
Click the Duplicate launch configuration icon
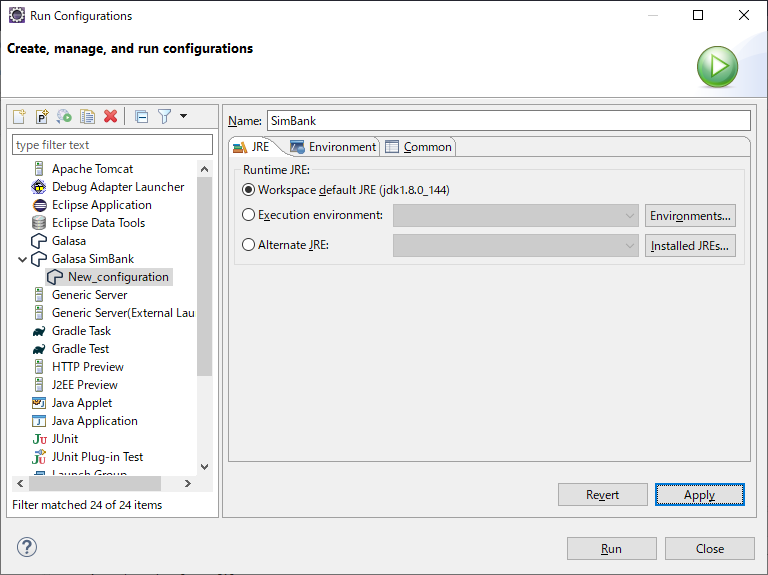pyautogui.click(x=88, y=117)
